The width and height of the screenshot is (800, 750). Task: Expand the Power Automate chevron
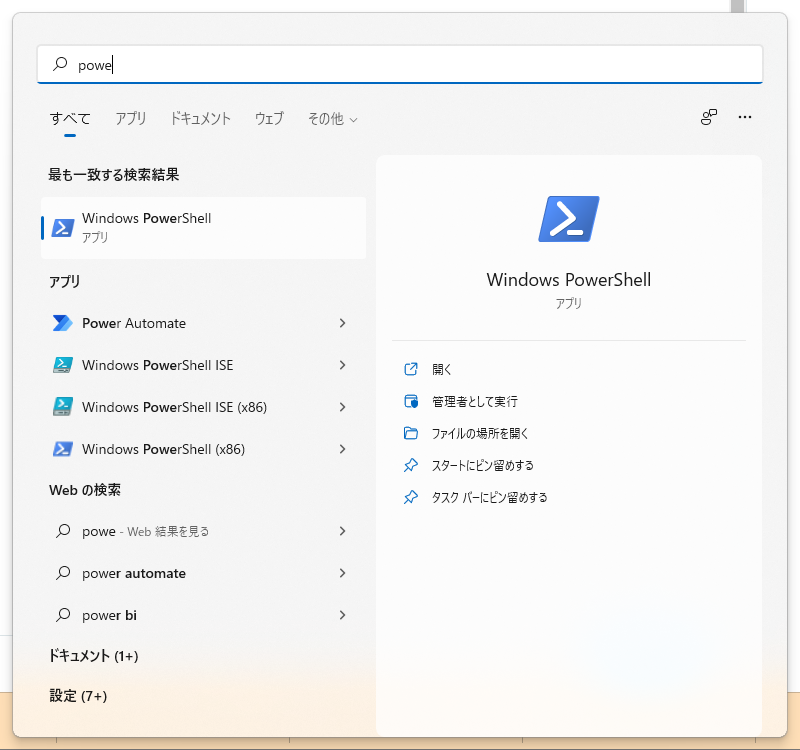tap(342, 323)
